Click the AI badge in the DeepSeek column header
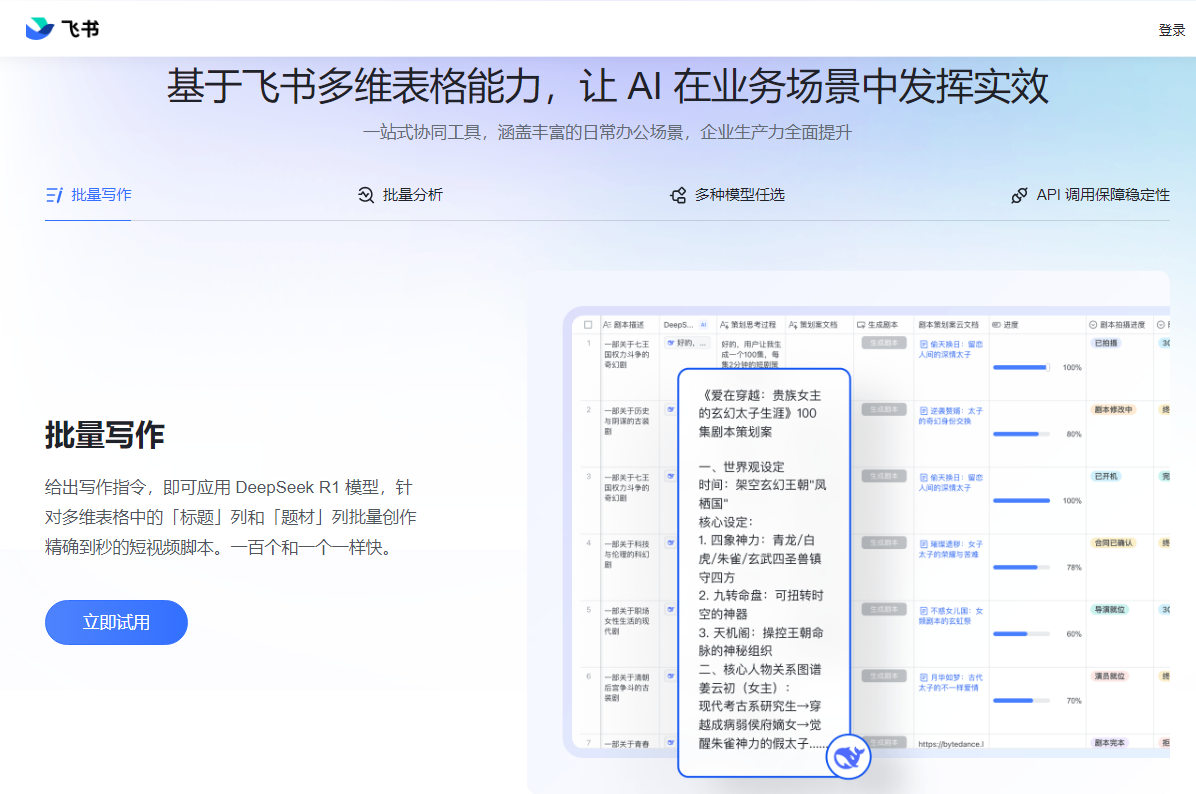The height and width of the screenshot is (794, 1196). [x=702, y=323]
